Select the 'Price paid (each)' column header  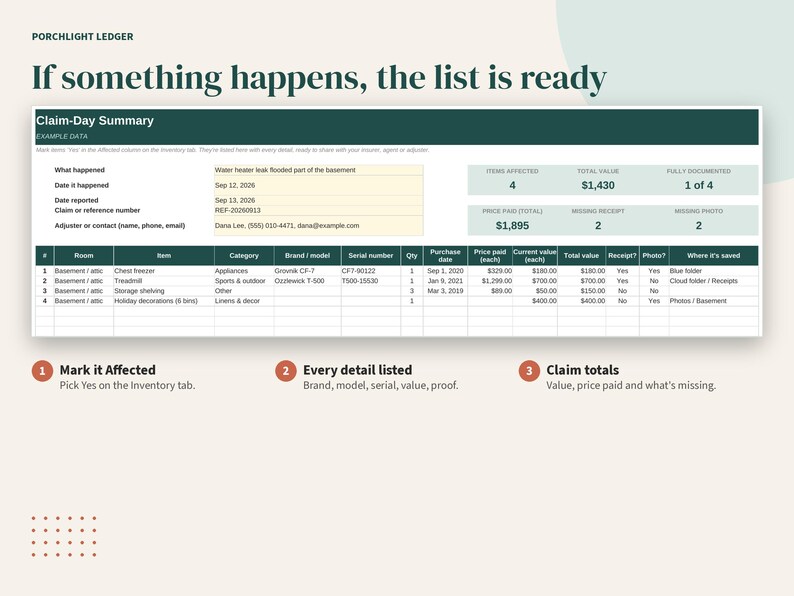[x=490, y=256]
